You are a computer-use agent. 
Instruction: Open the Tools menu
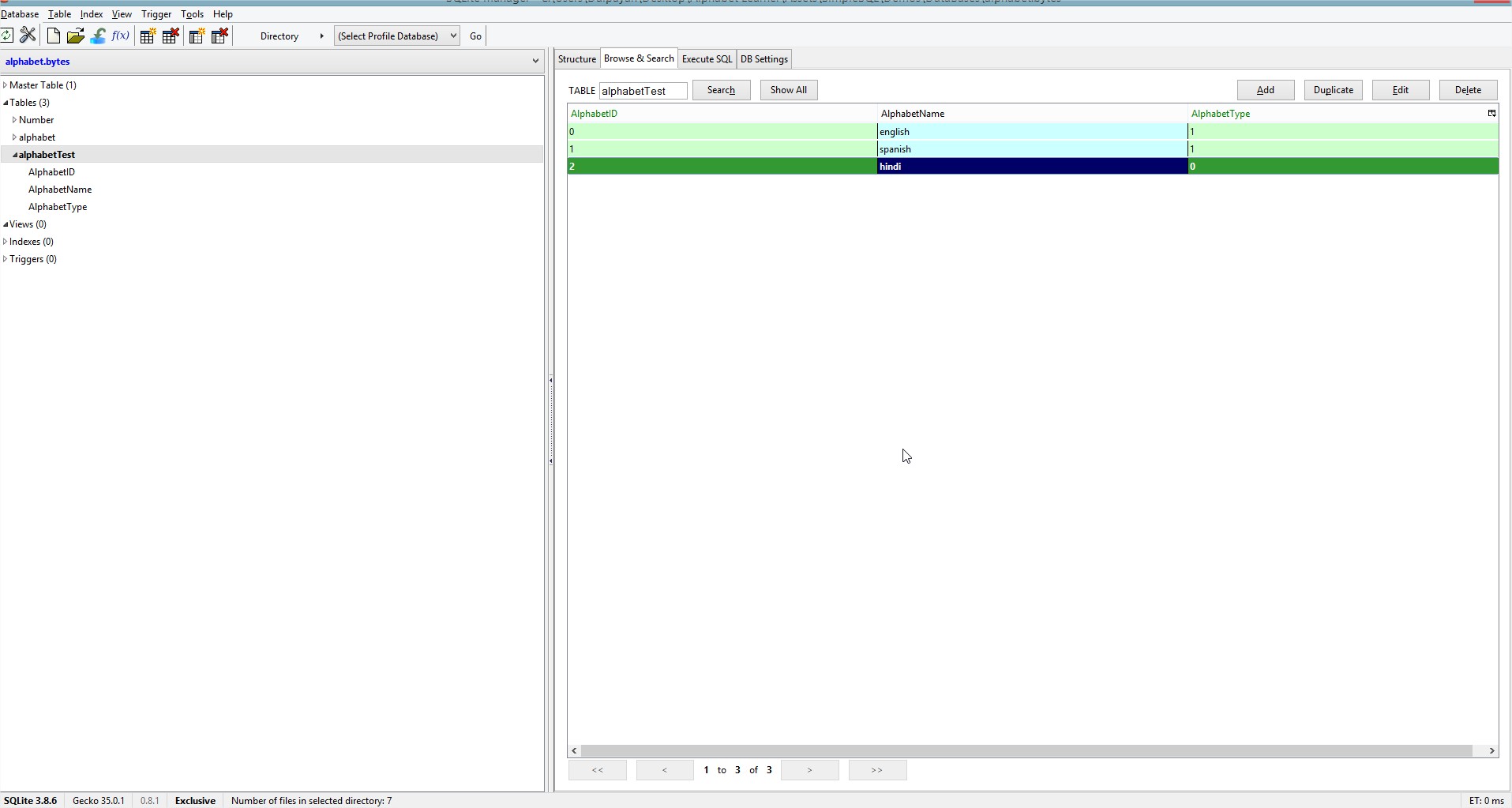(192, 14)
